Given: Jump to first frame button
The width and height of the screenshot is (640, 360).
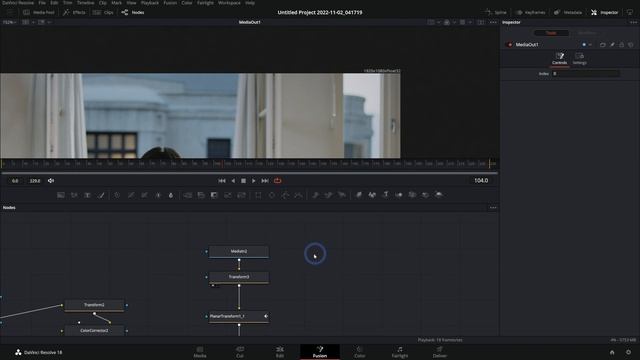Looking at the screenshot, I should (222, 180).
